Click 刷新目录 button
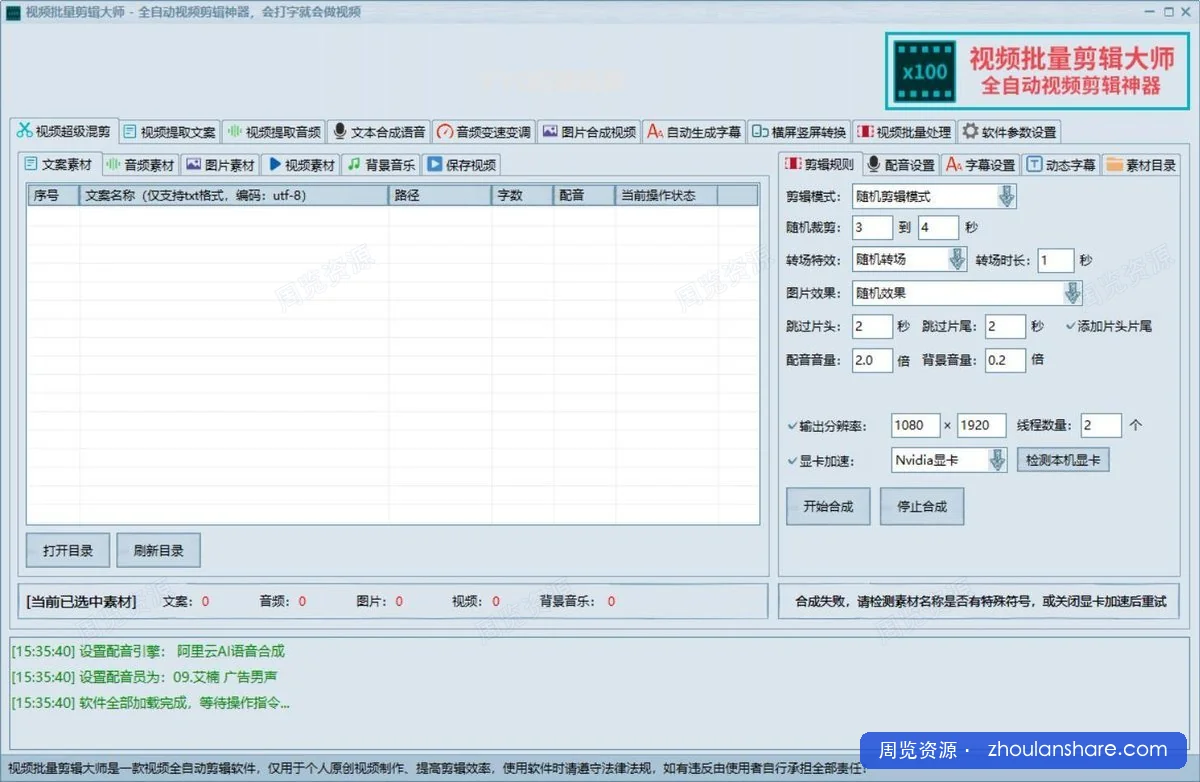1200x782 pixels. point(158,550)
